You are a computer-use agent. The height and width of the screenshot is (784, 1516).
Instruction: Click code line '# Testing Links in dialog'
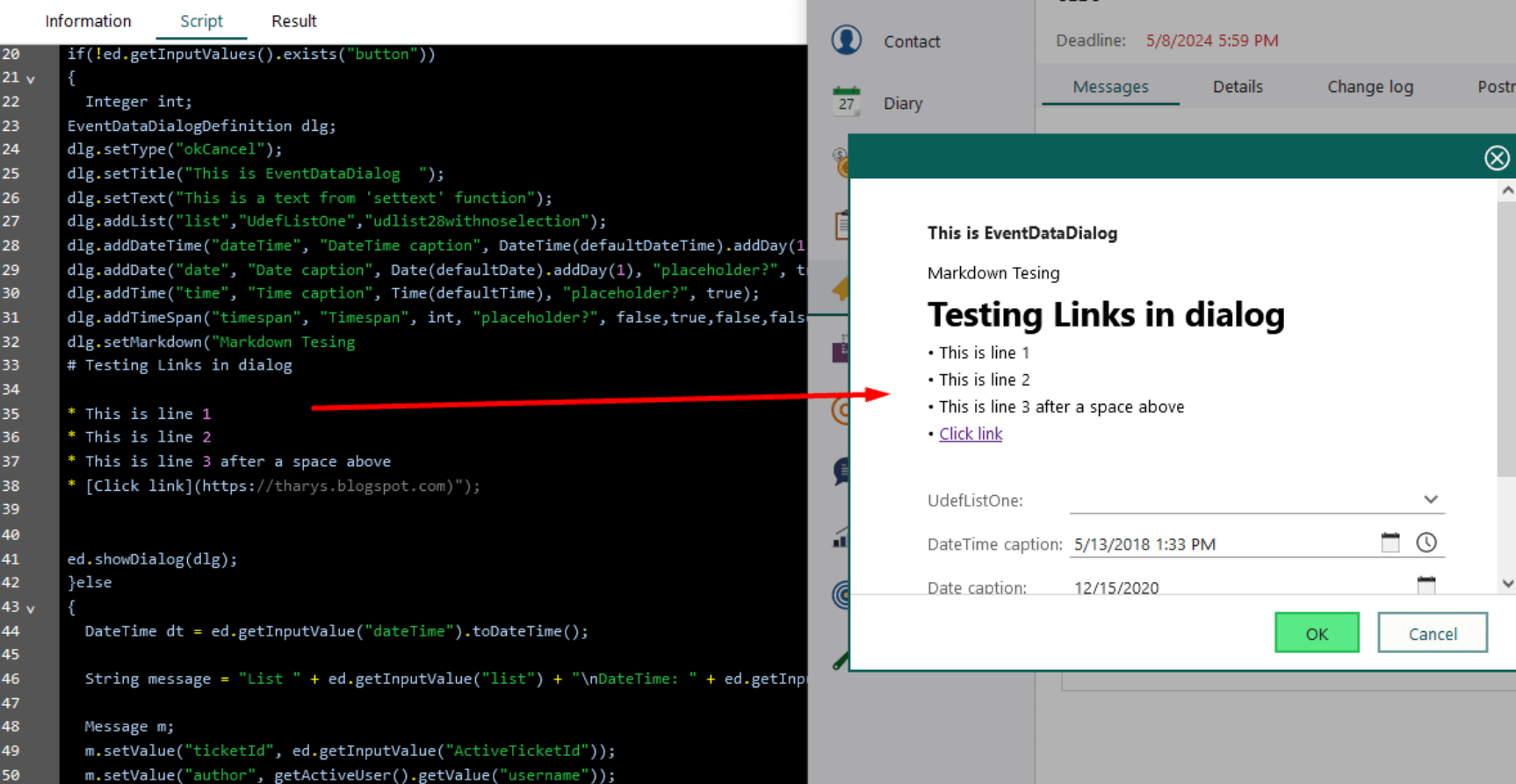(x=179, y=365)
